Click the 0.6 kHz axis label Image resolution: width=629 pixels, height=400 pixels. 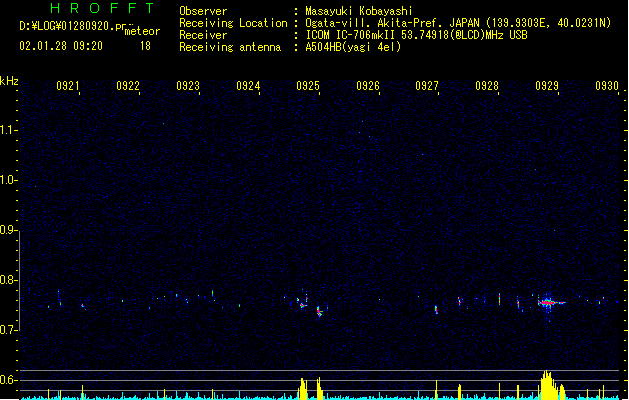pos(8,380)
